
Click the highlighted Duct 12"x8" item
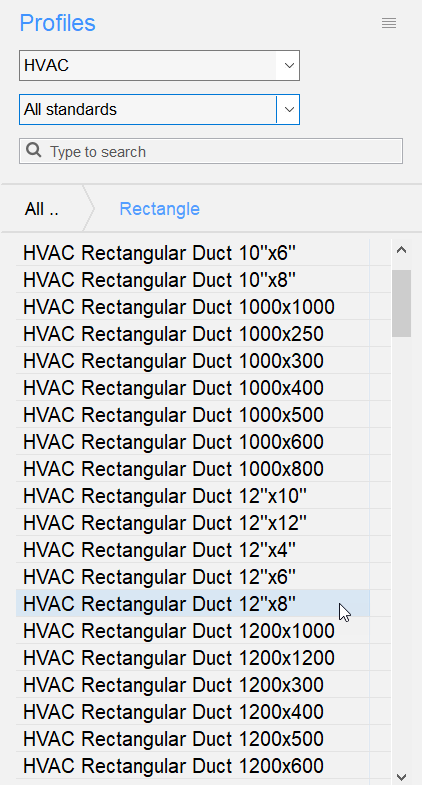tap(193, 604)
